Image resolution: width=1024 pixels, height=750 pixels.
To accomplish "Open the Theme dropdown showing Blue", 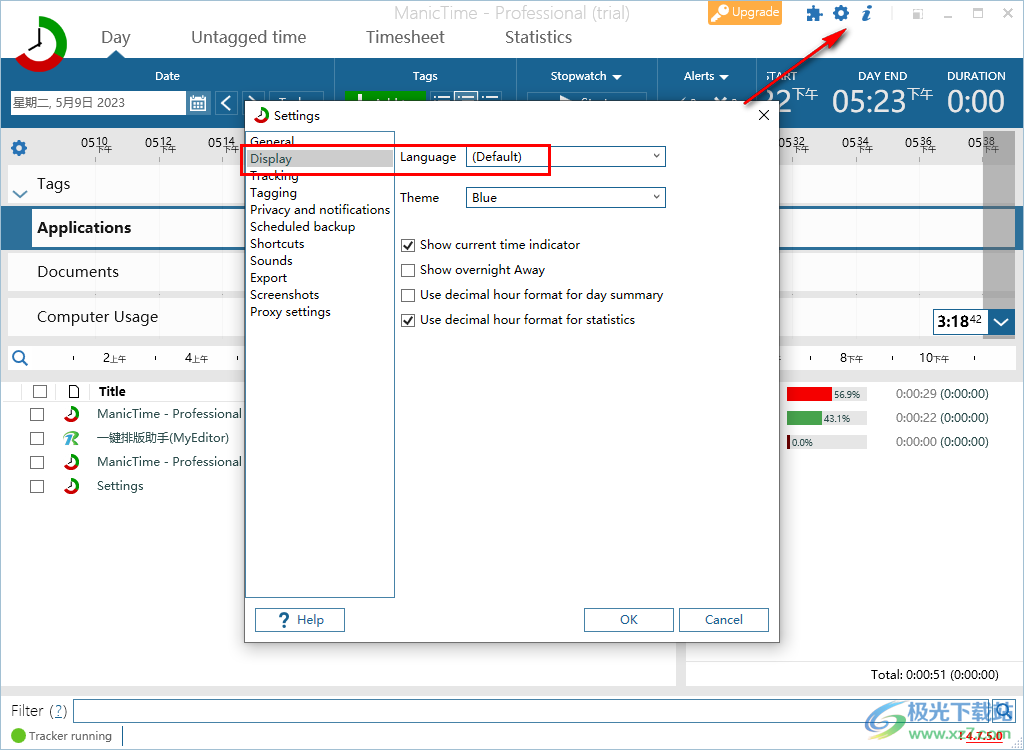I will click(x=566, y=197).
